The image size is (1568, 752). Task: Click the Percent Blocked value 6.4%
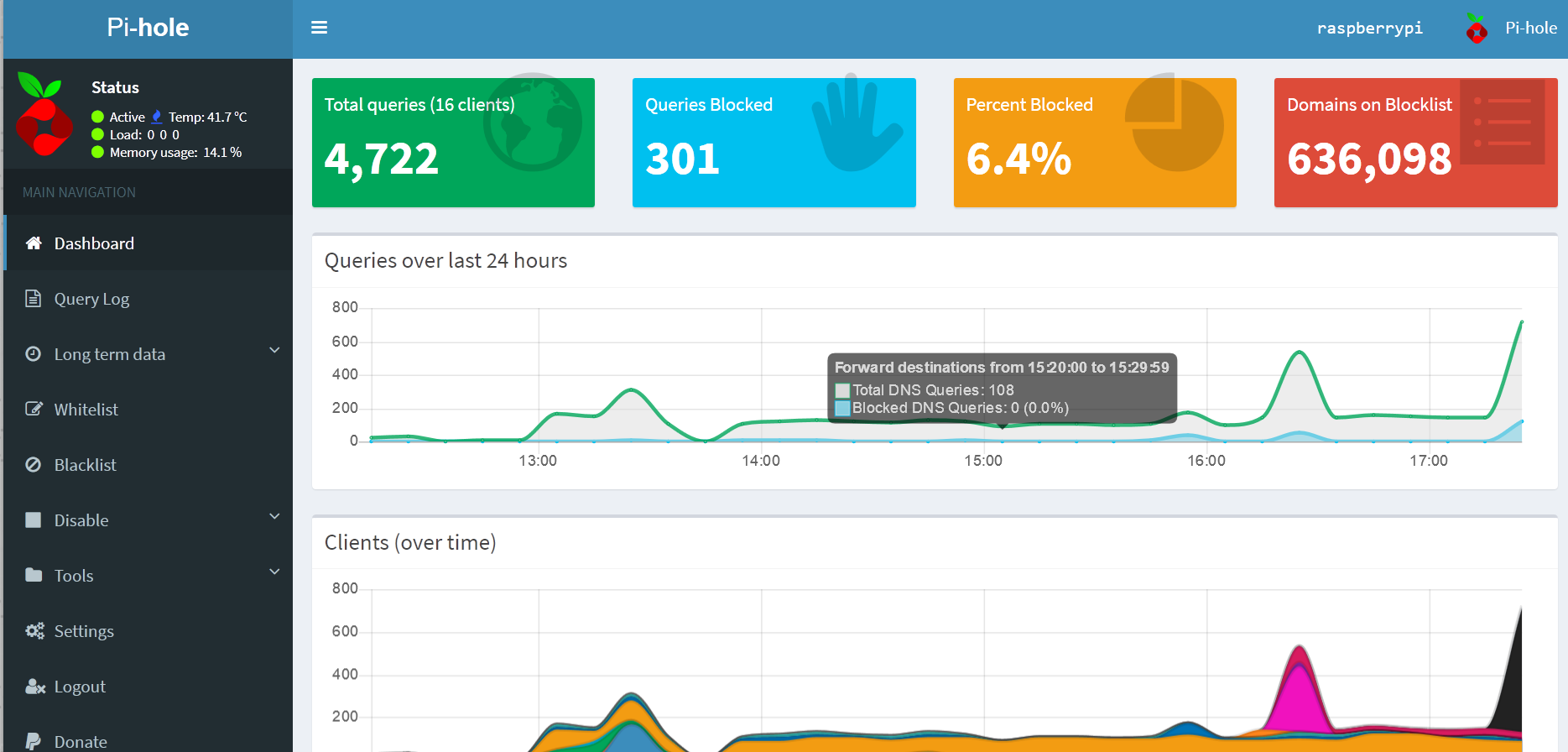[1018, 159]
